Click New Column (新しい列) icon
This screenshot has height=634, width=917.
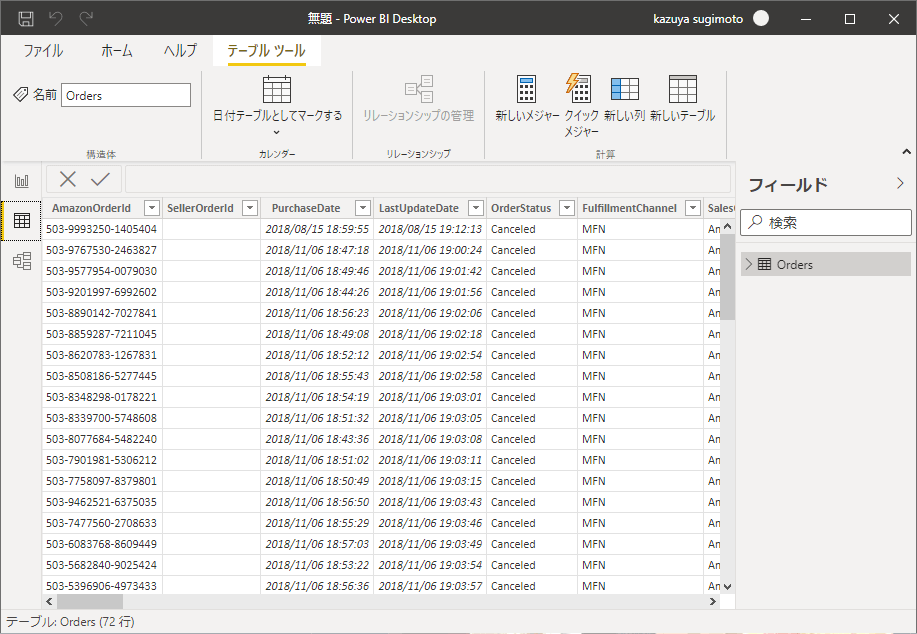click(624, 90)
